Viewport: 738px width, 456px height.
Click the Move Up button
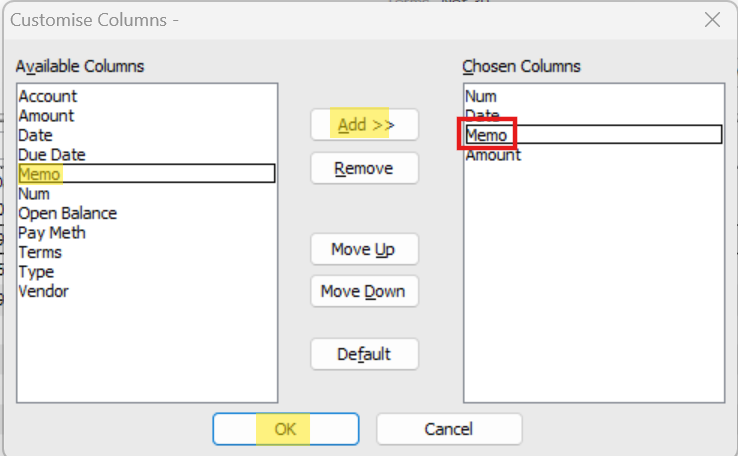tap(364, 249)
